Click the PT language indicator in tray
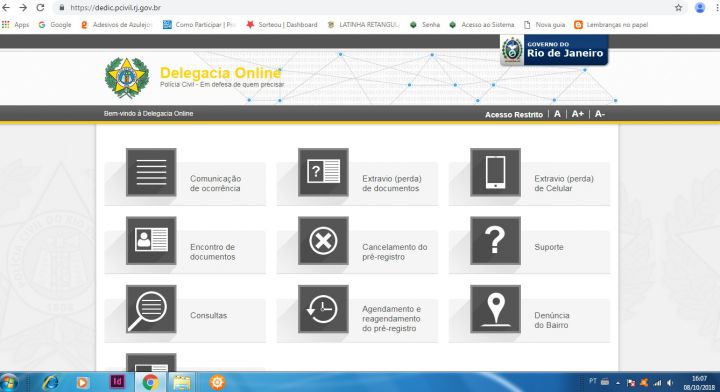 pyautogui.click(x=593, y=381)
